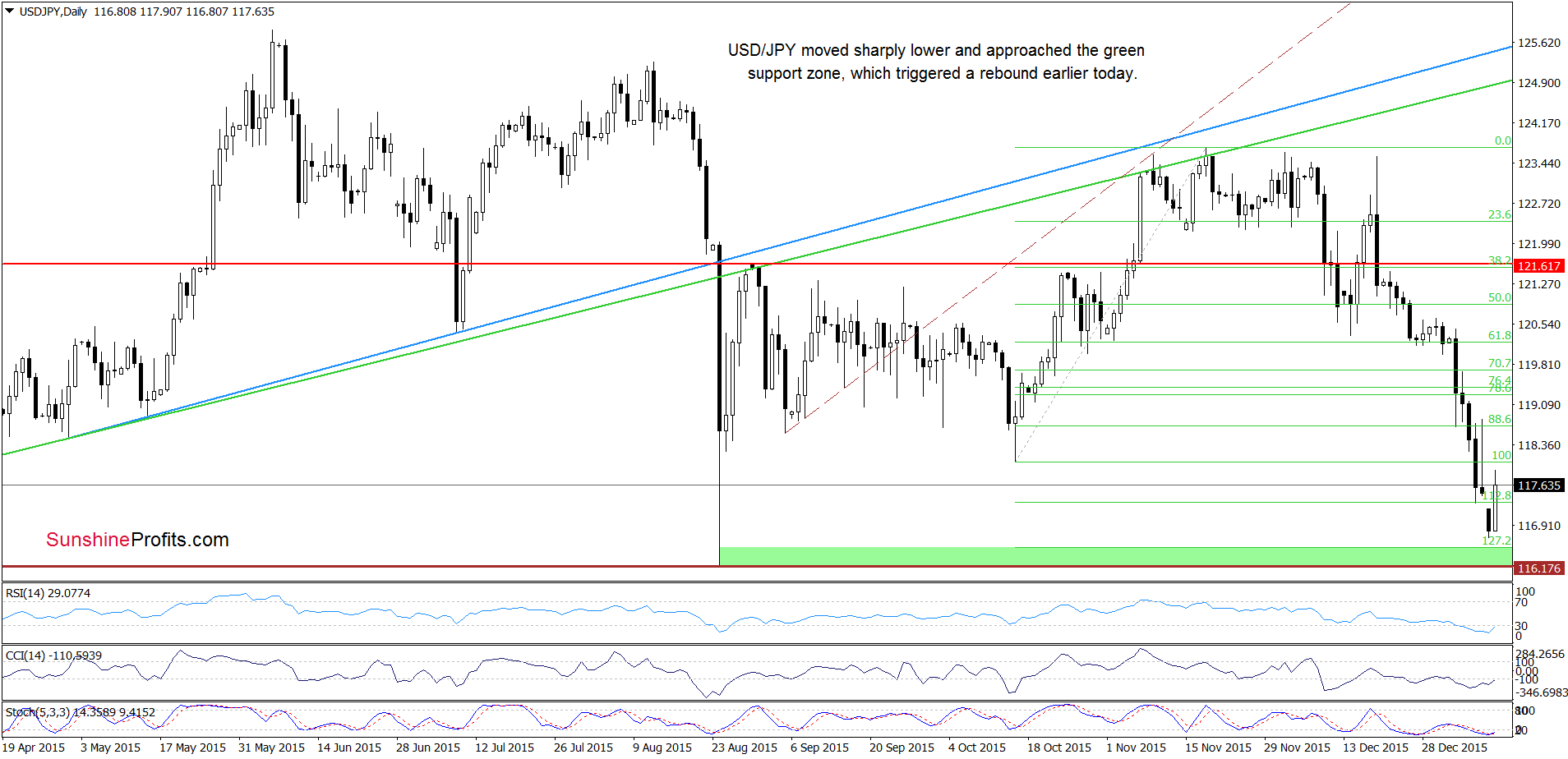Click the 119.810 price scale value
Image resolution: width=1568 pixels, height=759 pixels.
[1539, 365]
